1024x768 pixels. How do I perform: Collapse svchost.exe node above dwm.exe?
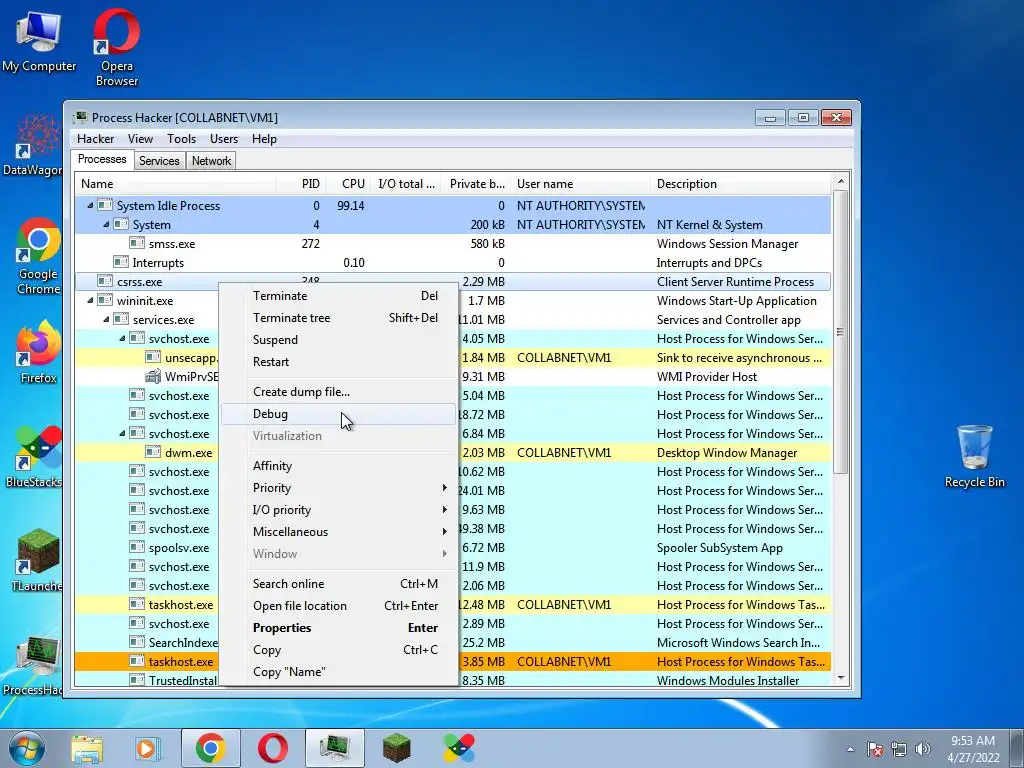pos(122,433)
